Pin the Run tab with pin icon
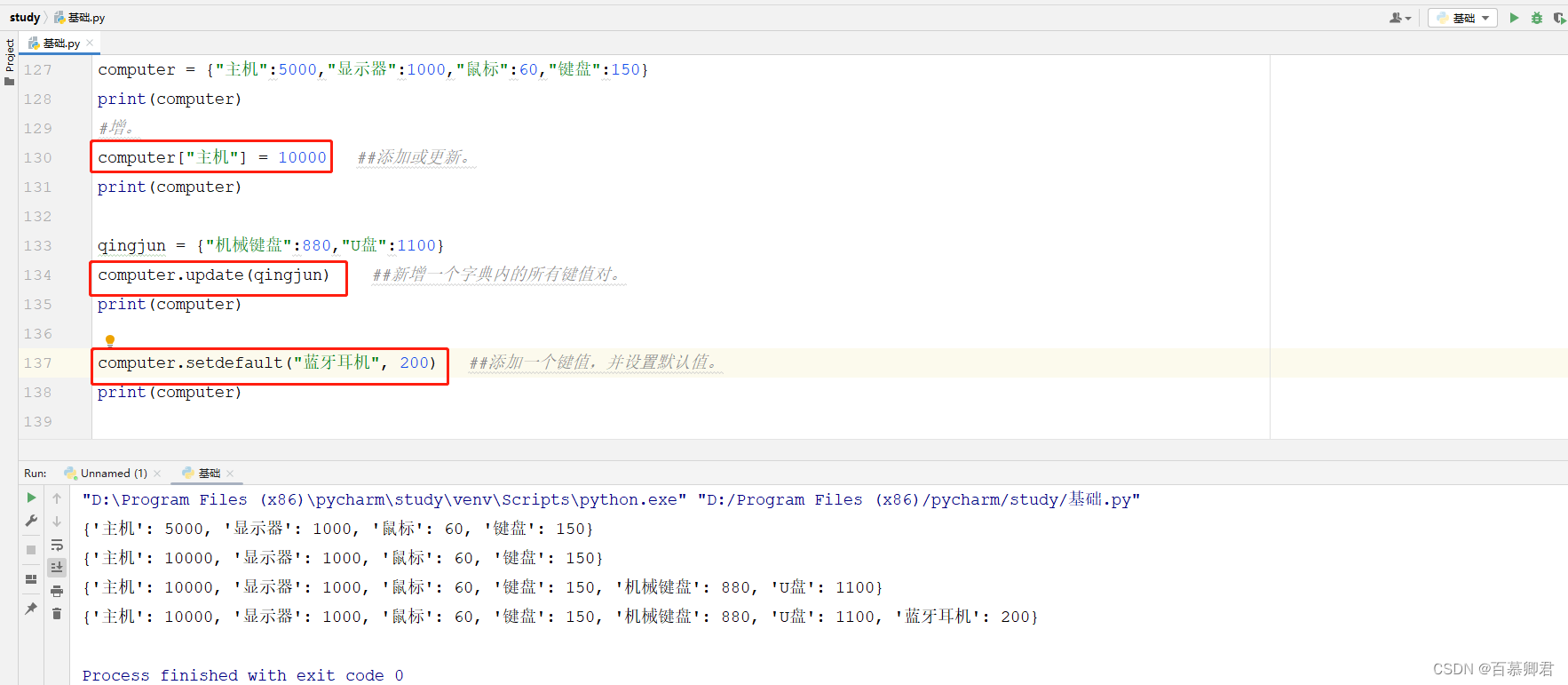The width and height of the screenshot is (1568, 685). [31, 609]
